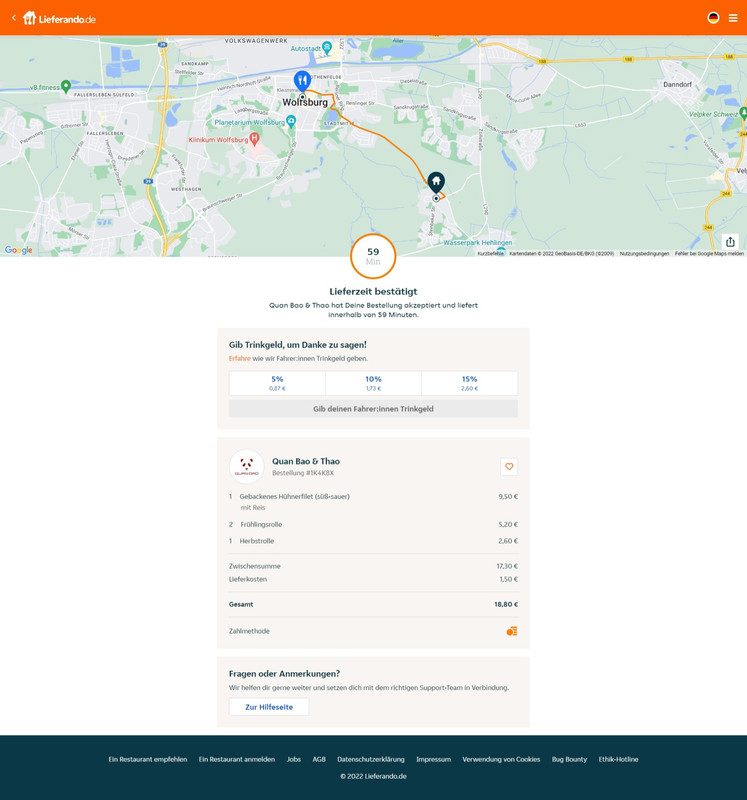Click Nutzungsbedingungen on the map
Screen dimensions: 747x800
click(644, 254)
